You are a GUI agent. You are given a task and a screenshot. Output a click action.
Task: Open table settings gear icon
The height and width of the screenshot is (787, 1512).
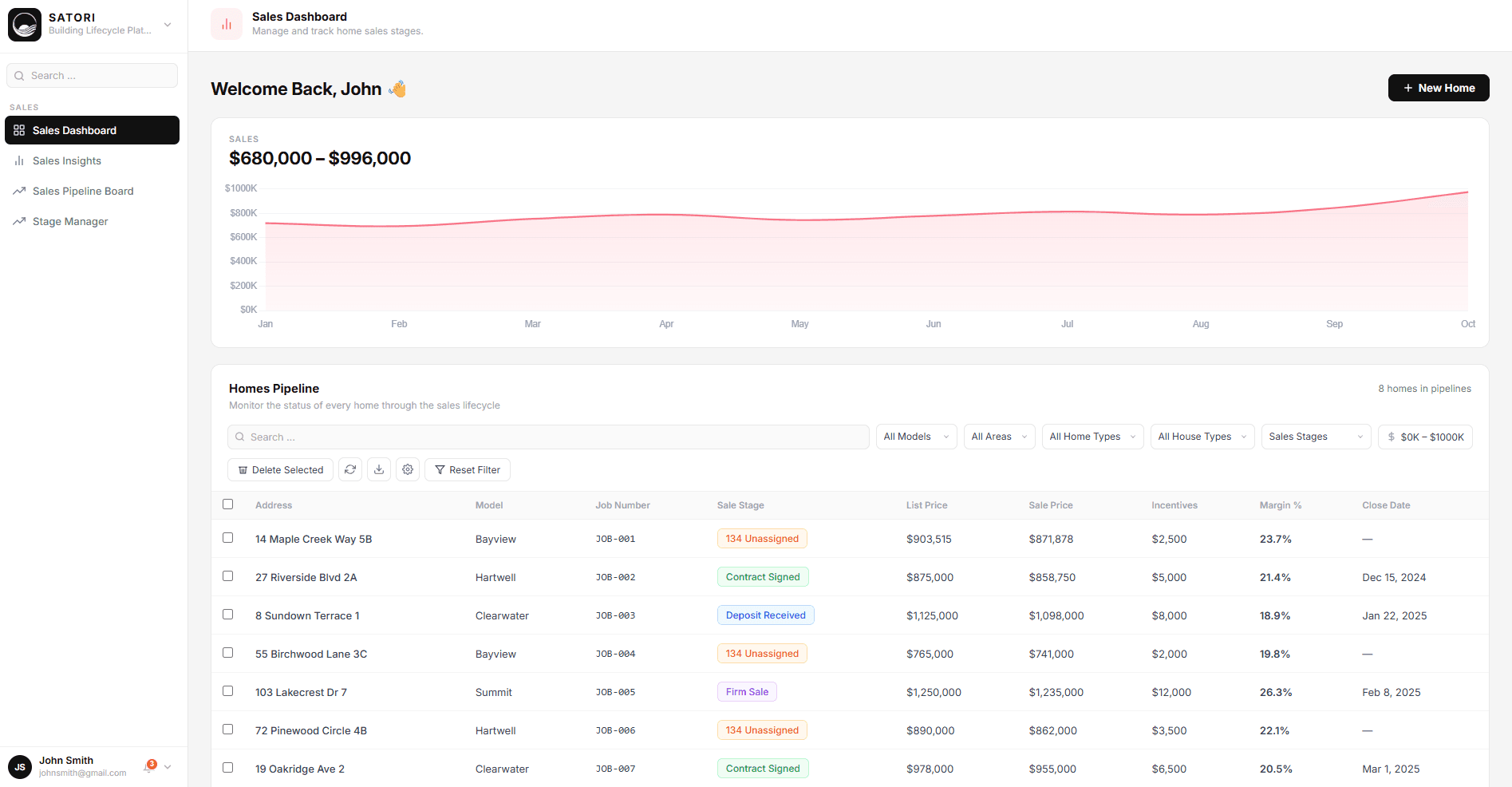click(x=408, y=469)
